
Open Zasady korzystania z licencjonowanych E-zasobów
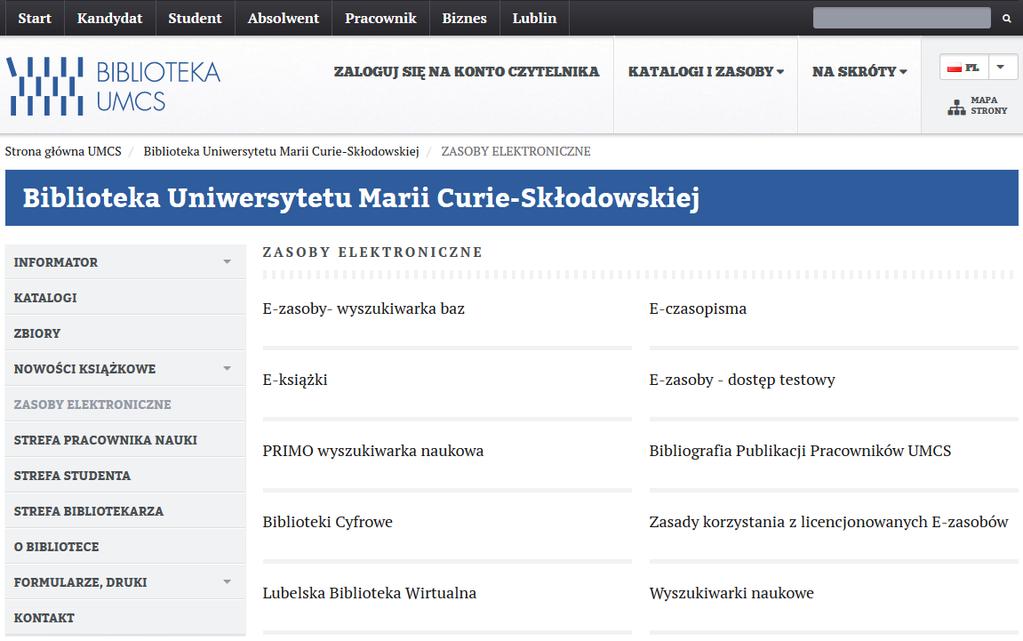(x=829, y=522)
